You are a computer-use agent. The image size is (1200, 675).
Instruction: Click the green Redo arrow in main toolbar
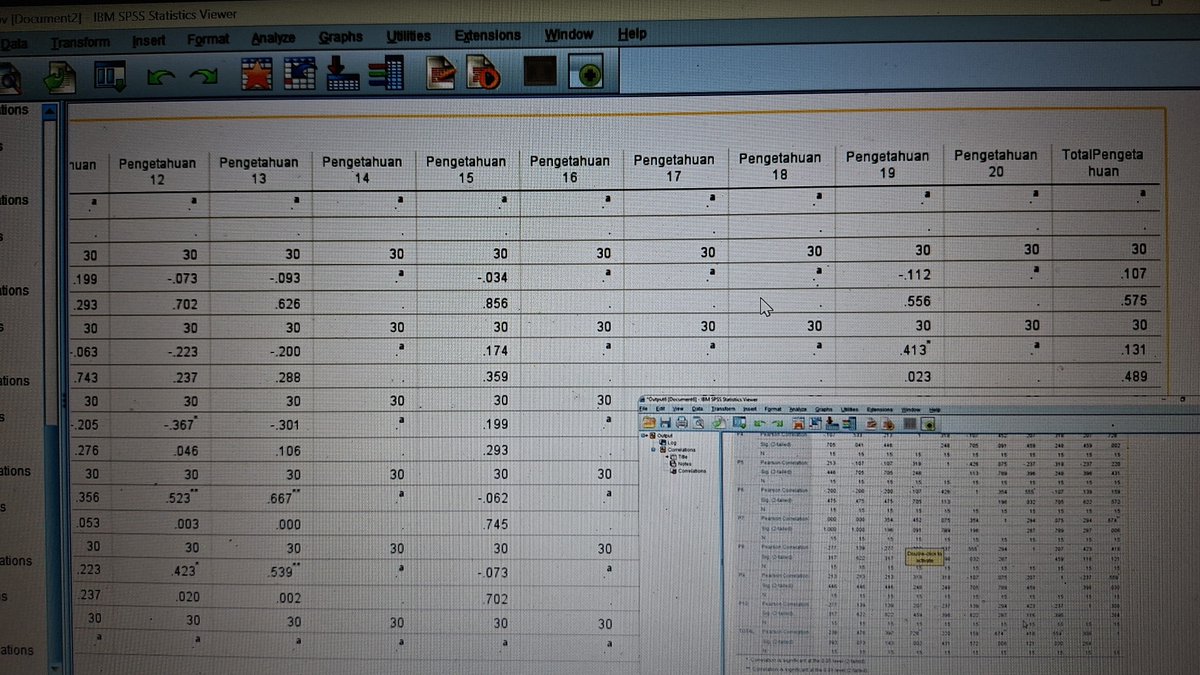[x=206, y=76]
